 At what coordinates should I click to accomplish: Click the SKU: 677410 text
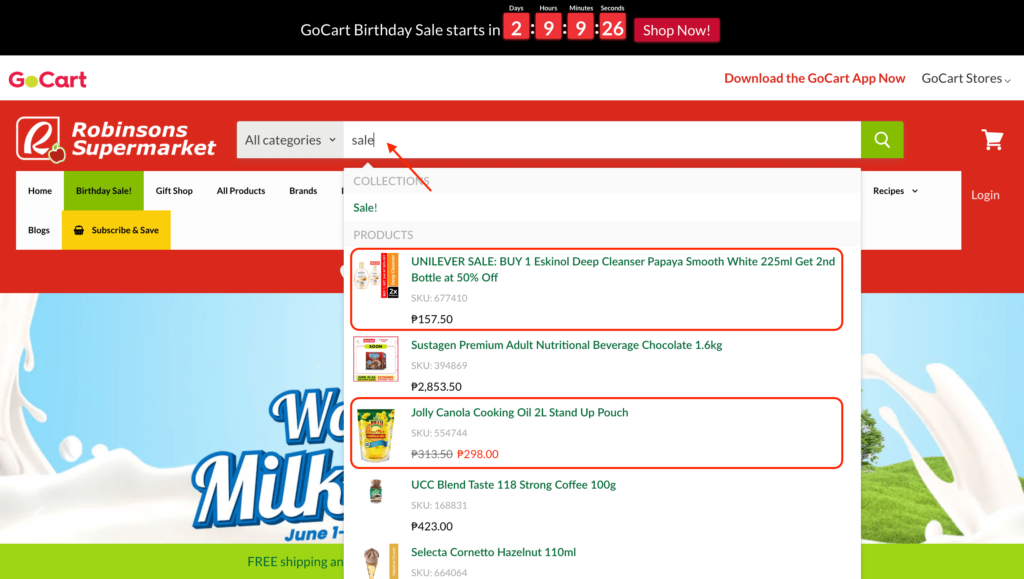[x=439, y=298]
